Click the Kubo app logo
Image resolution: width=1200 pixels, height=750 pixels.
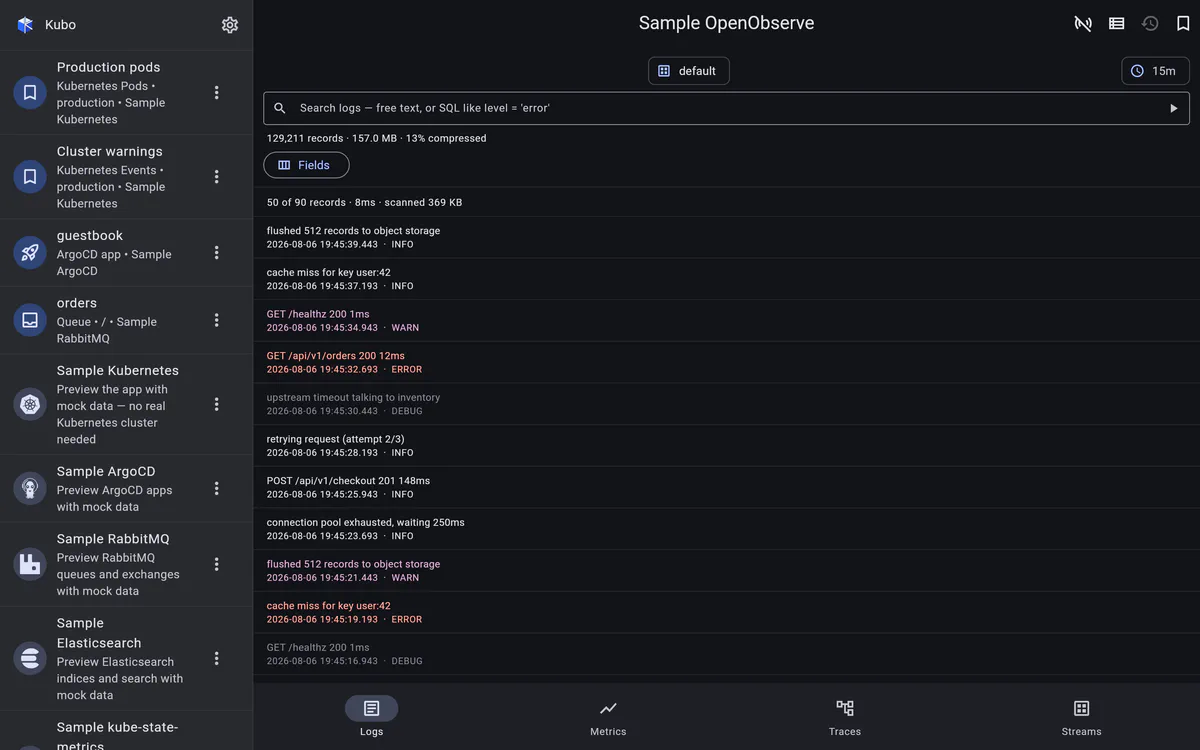click(26, 25)
